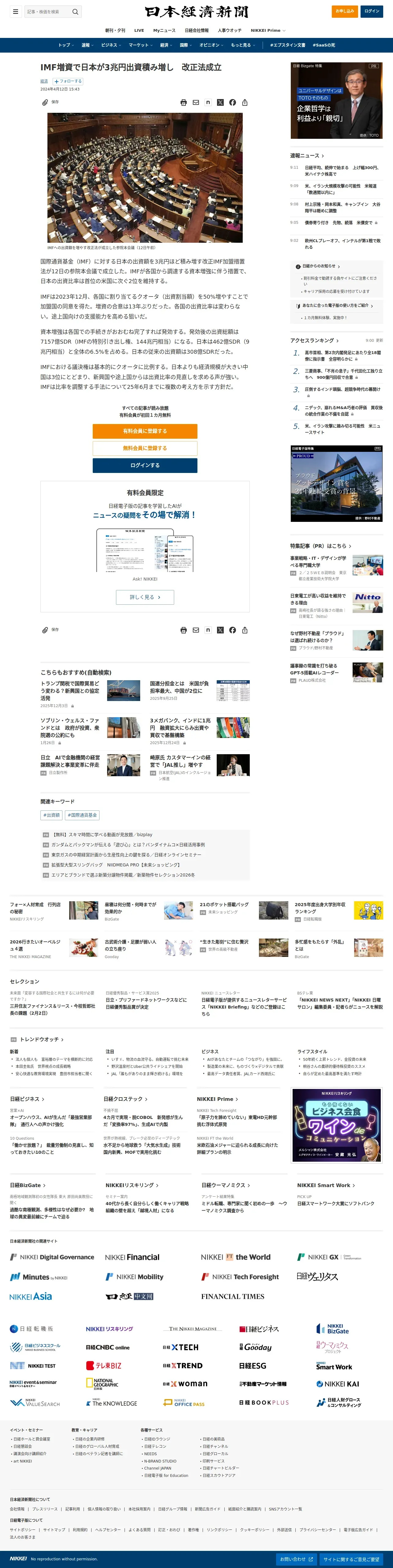Open the National Geographic logo link

coord(102,1384)
